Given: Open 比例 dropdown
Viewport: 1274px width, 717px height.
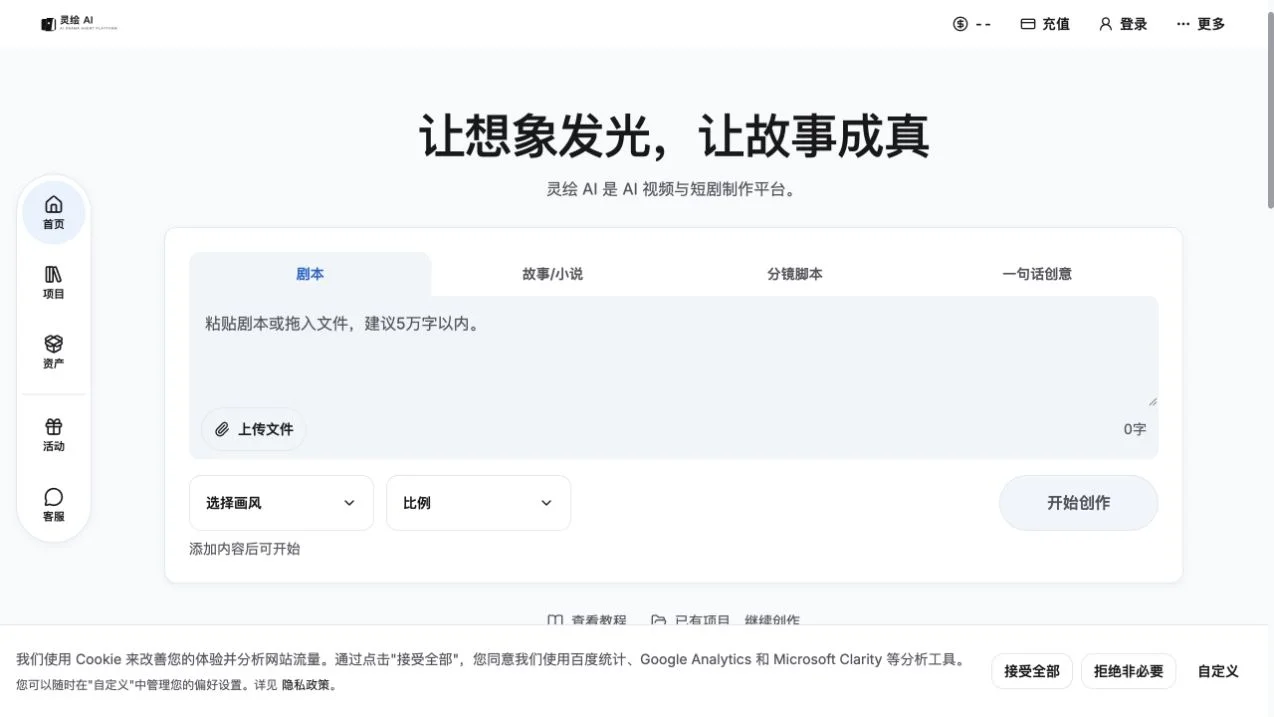Looking at the screenshot, I should [x=478, y=503].
